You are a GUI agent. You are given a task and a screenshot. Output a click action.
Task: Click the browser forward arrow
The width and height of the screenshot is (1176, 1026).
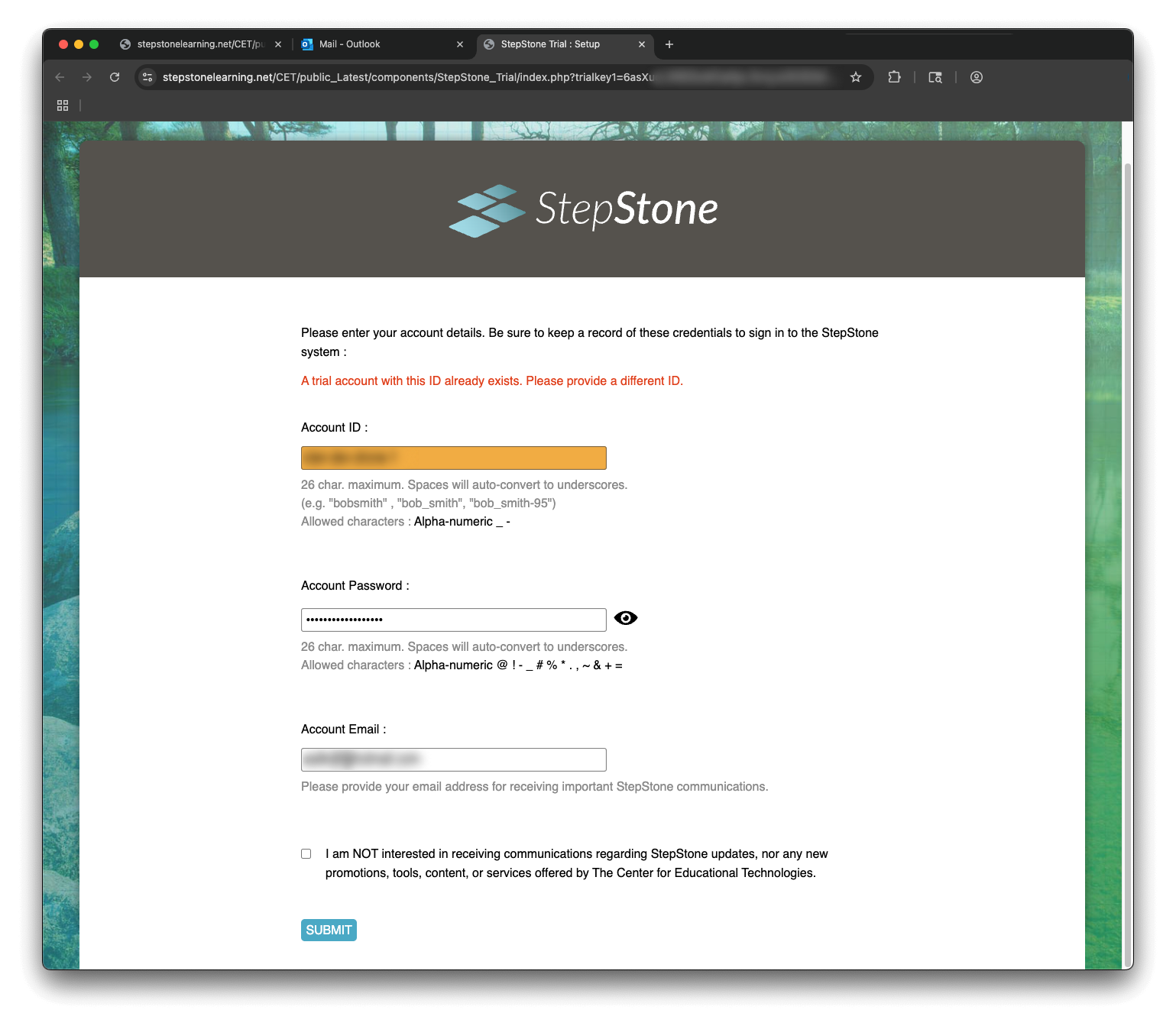87,77
